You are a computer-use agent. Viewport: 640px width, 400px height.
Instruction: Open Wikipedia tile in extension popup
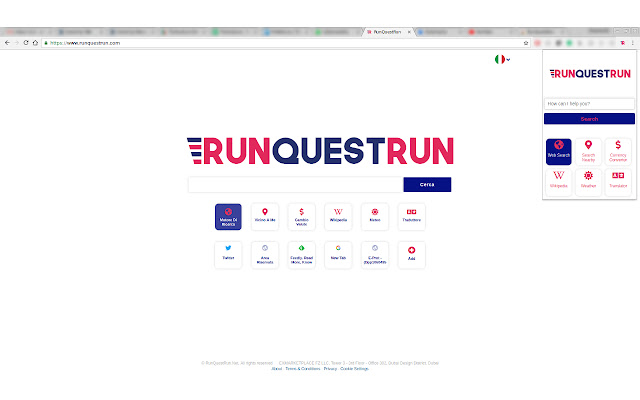pos(558,182)
